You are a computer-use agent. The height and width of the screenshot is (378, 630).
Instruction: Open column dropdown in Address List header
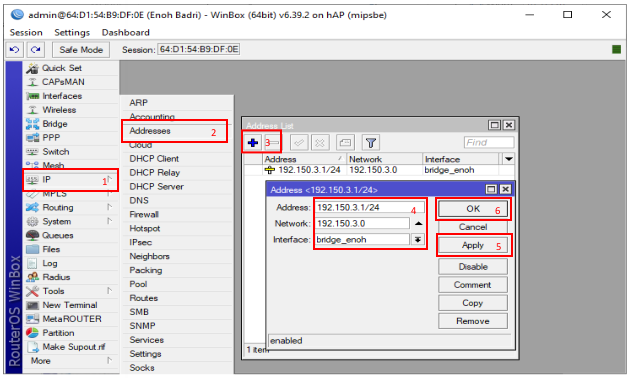[509, 159]
